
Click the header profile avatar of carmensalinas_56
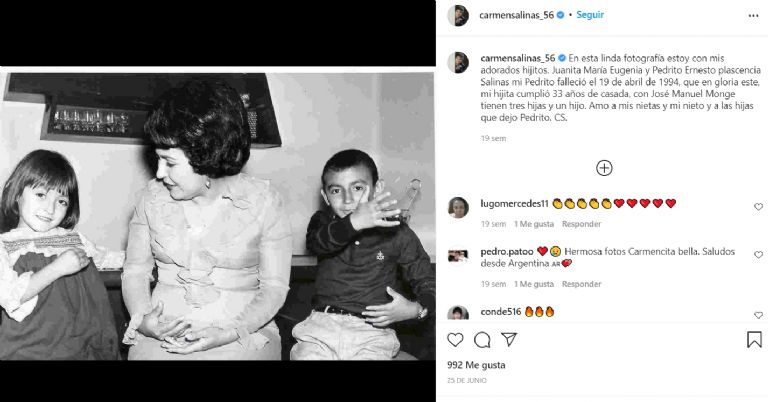[x=458, y=16]
